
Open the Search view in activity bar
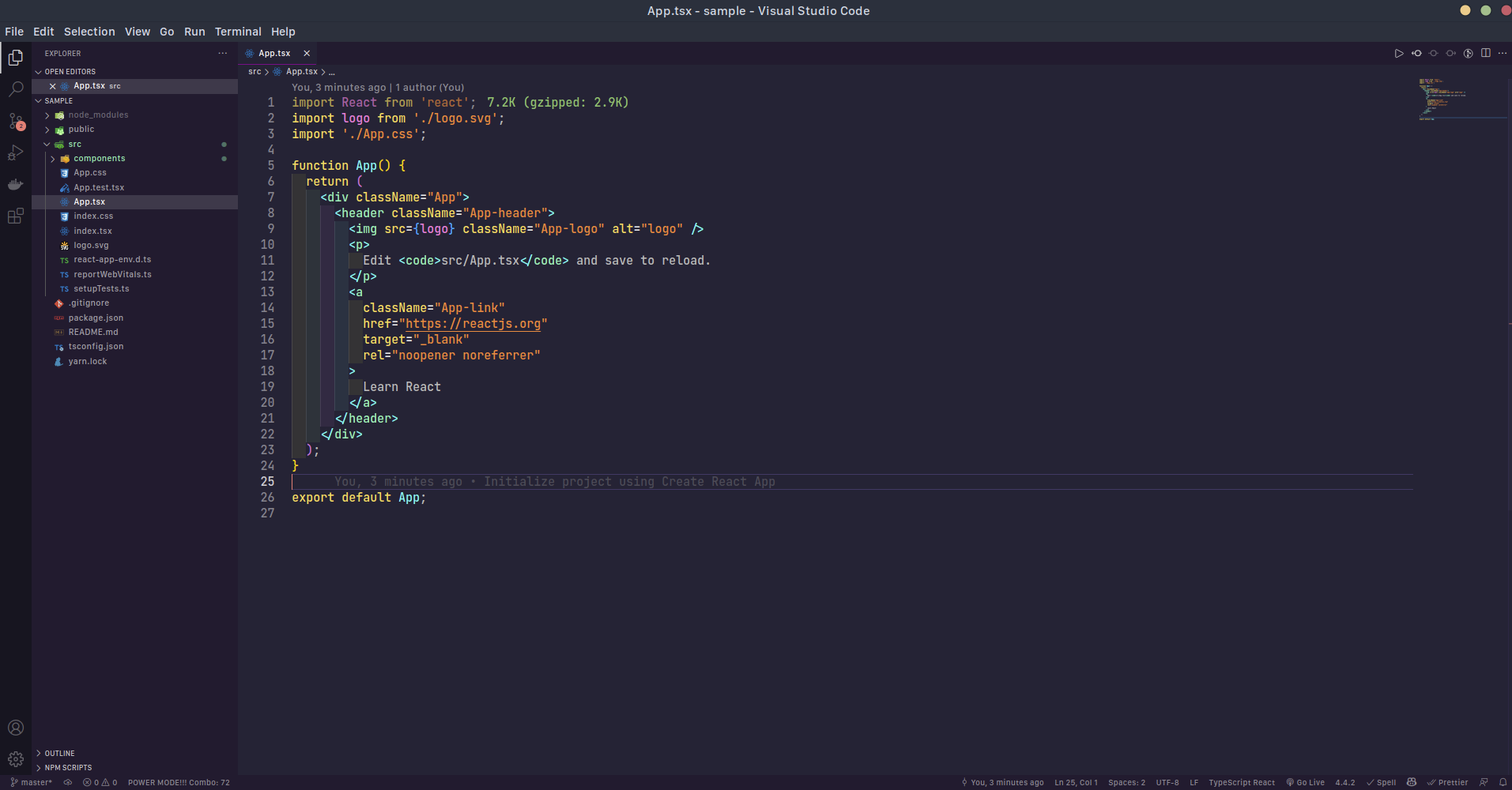16,89
